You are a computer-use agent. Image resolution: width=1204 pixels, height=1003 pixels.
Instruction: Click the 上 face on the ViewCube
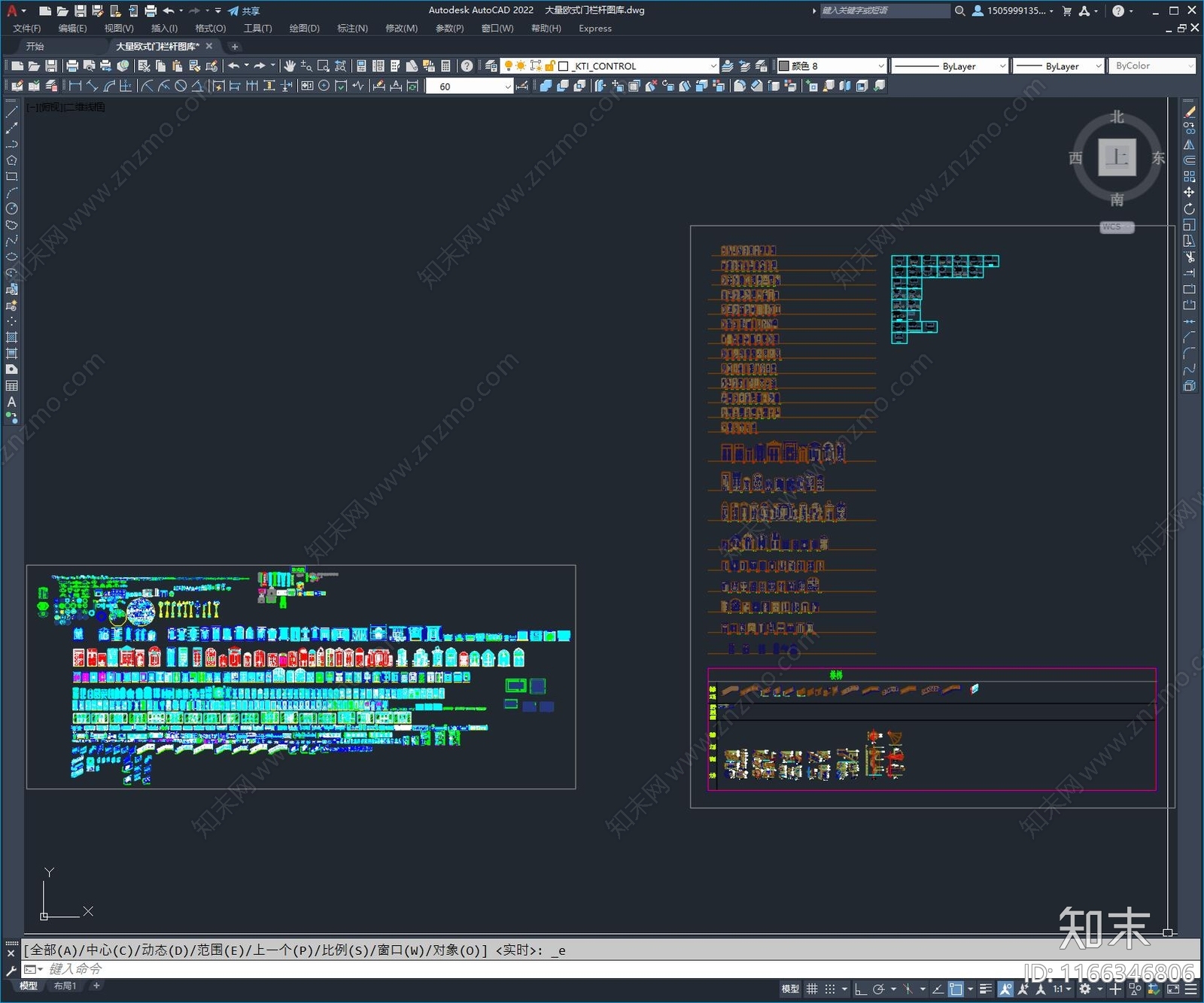[1117, 157]
